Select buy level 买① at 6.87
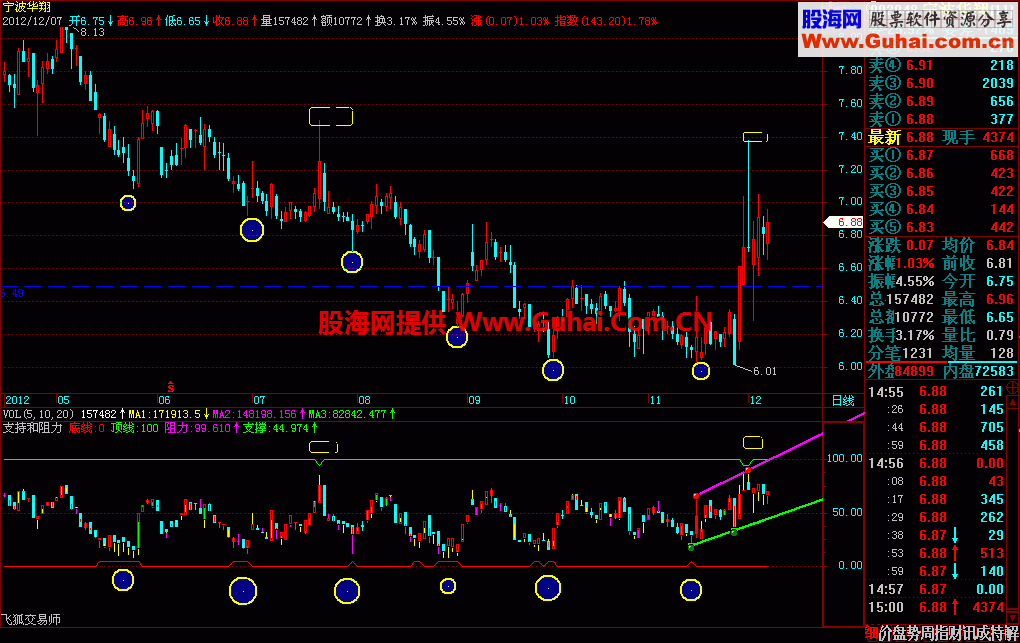The height and width of the screenshot is (643, 1020). 941,156
